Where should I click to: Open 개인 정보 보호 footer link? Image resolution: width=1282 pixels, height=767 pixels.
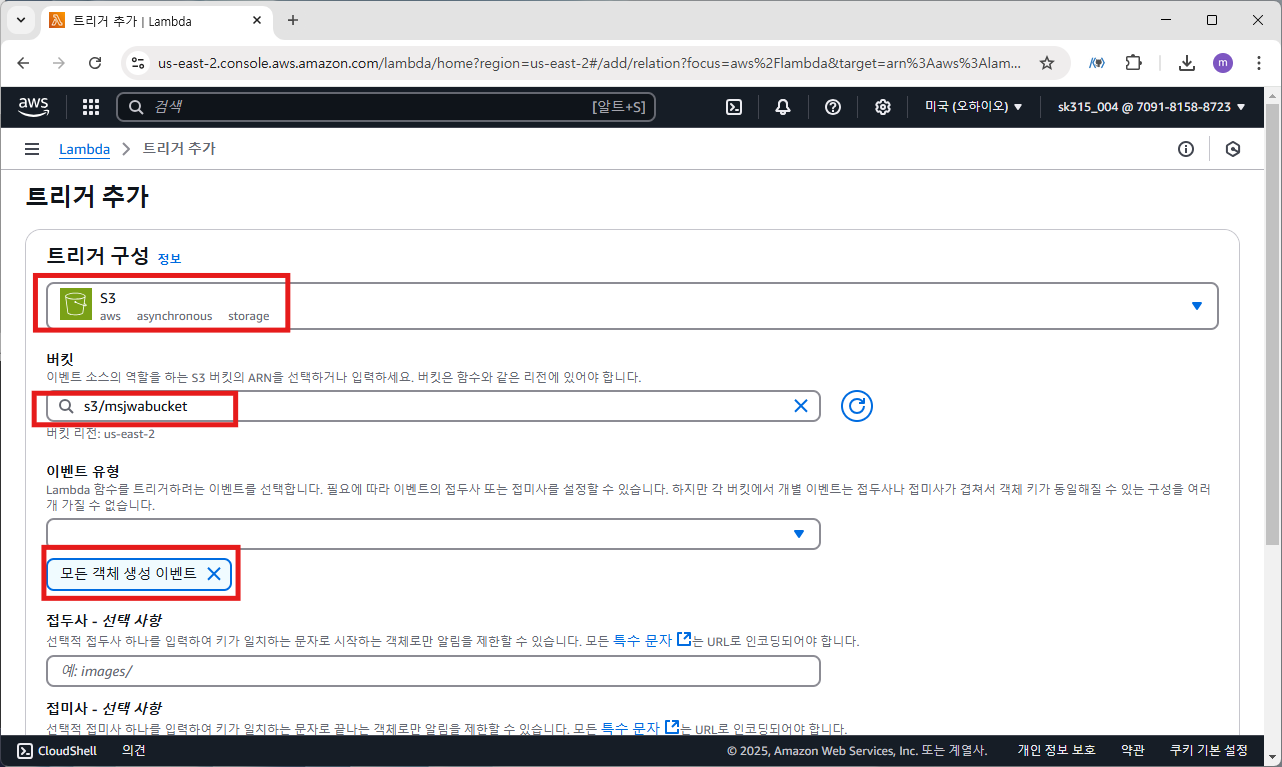coord(1056,750)
